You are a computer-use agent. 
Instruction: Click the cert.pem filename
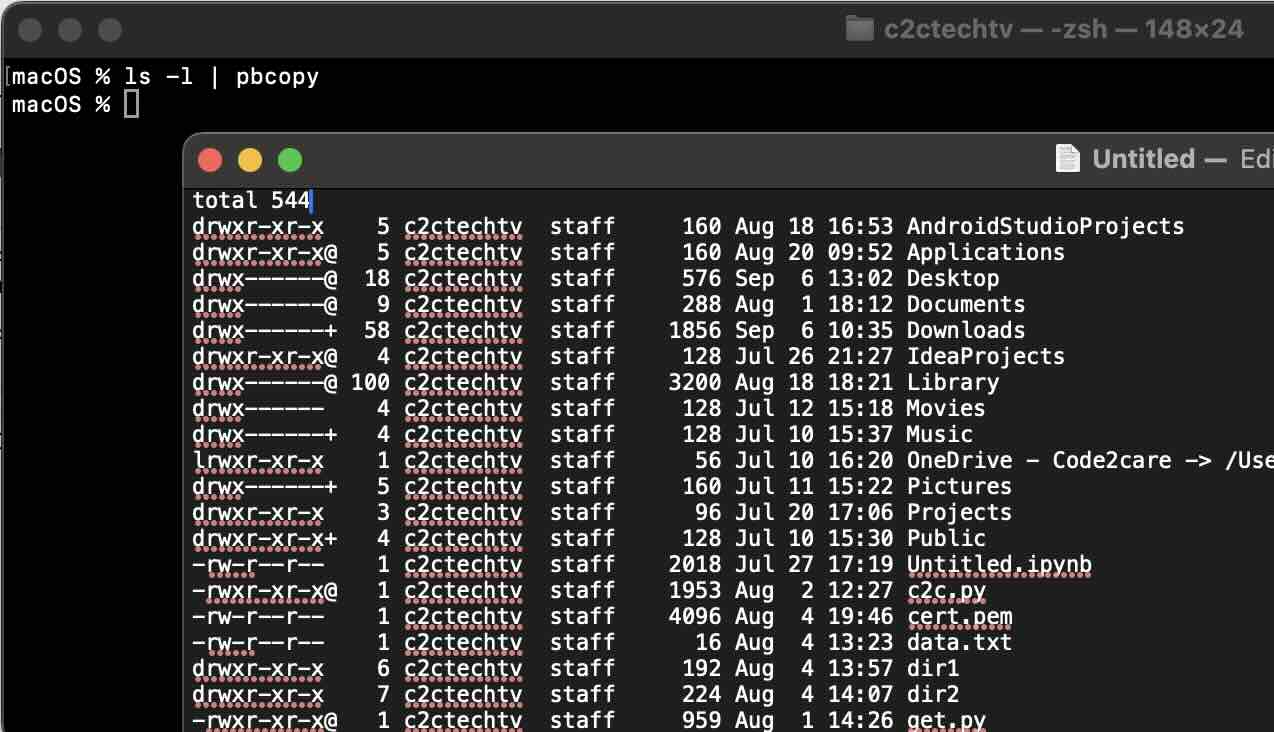point(959,616)
